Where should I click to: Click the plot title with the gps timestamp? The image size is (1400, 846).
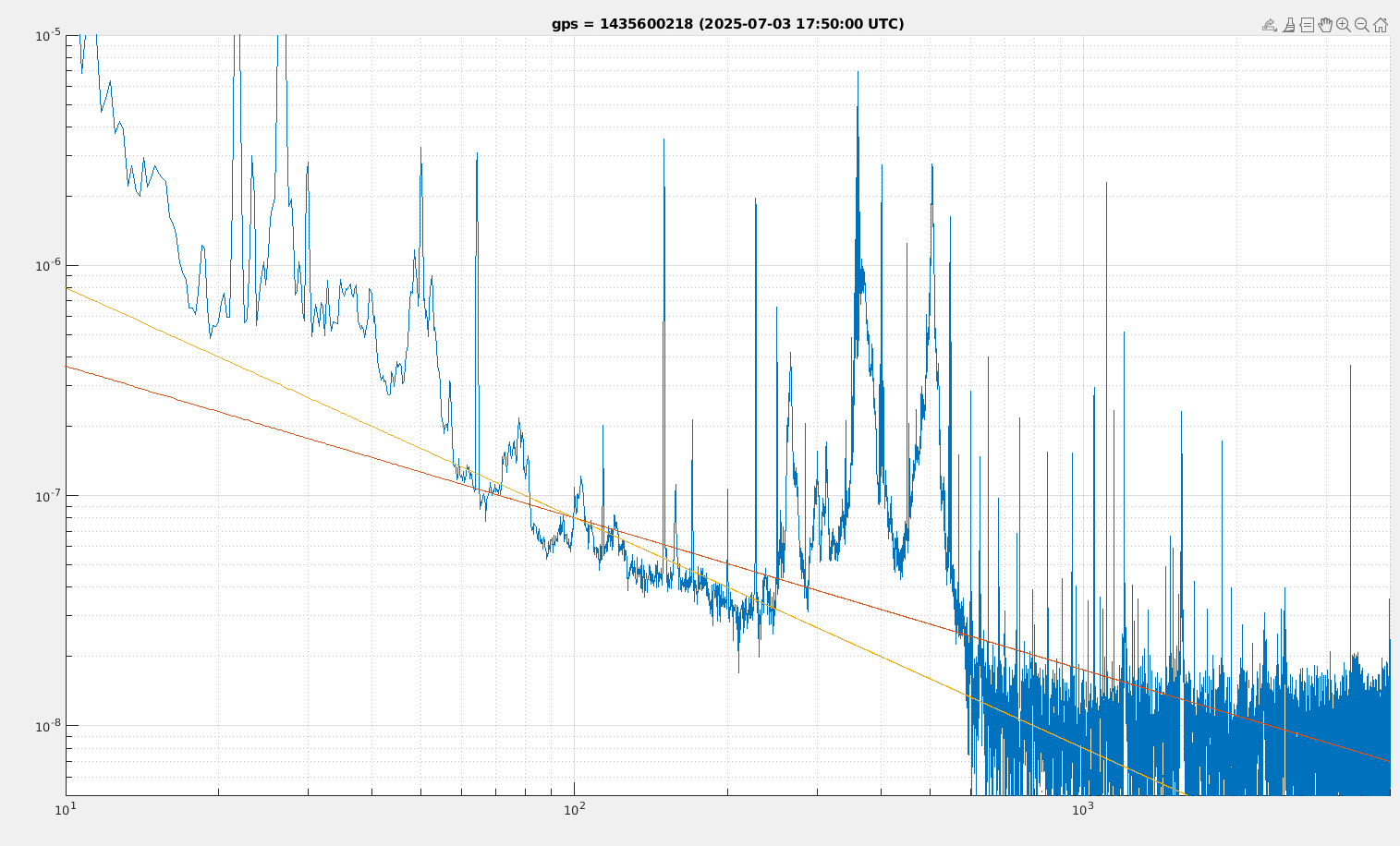click(728, 24)
